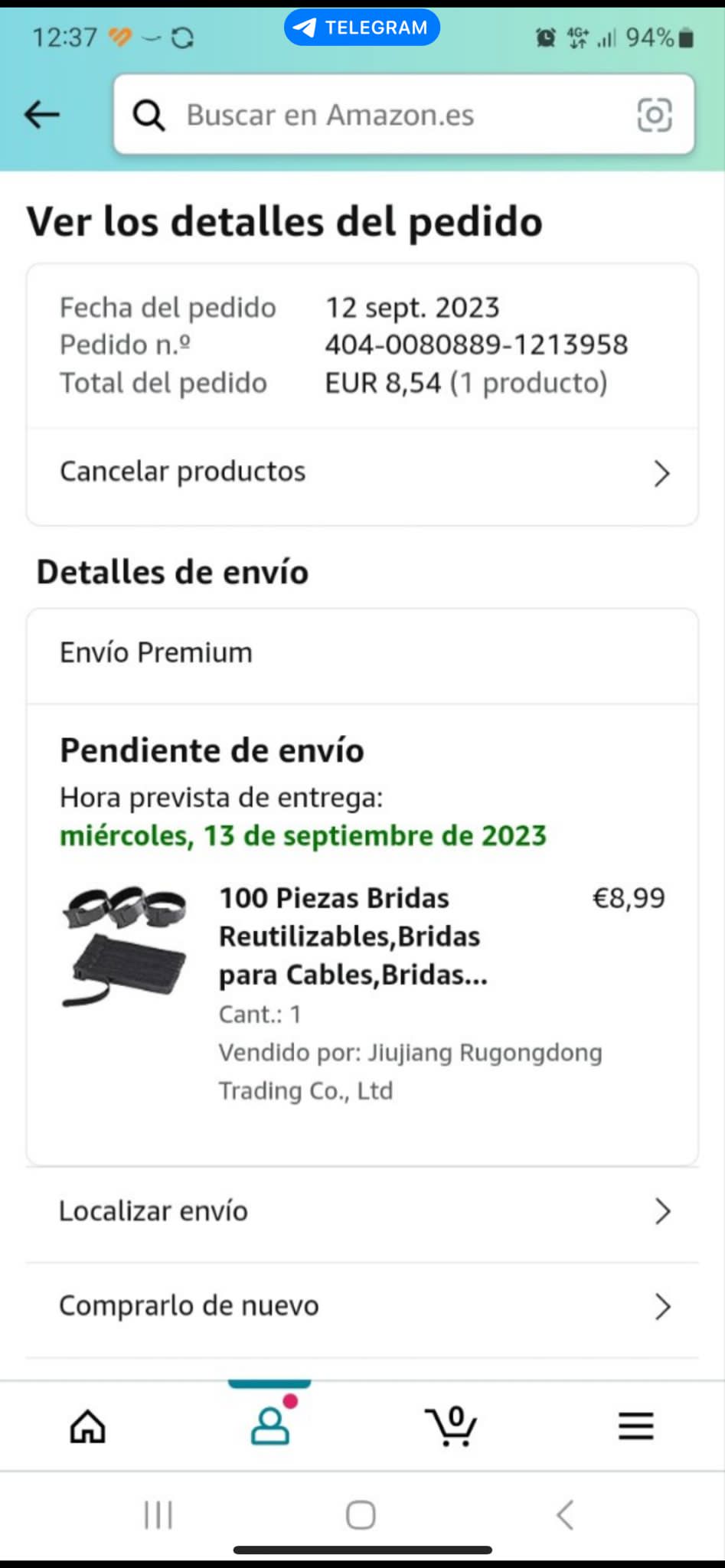
Task: Tap the alarm icon in status bar
Action: [545, 38]
